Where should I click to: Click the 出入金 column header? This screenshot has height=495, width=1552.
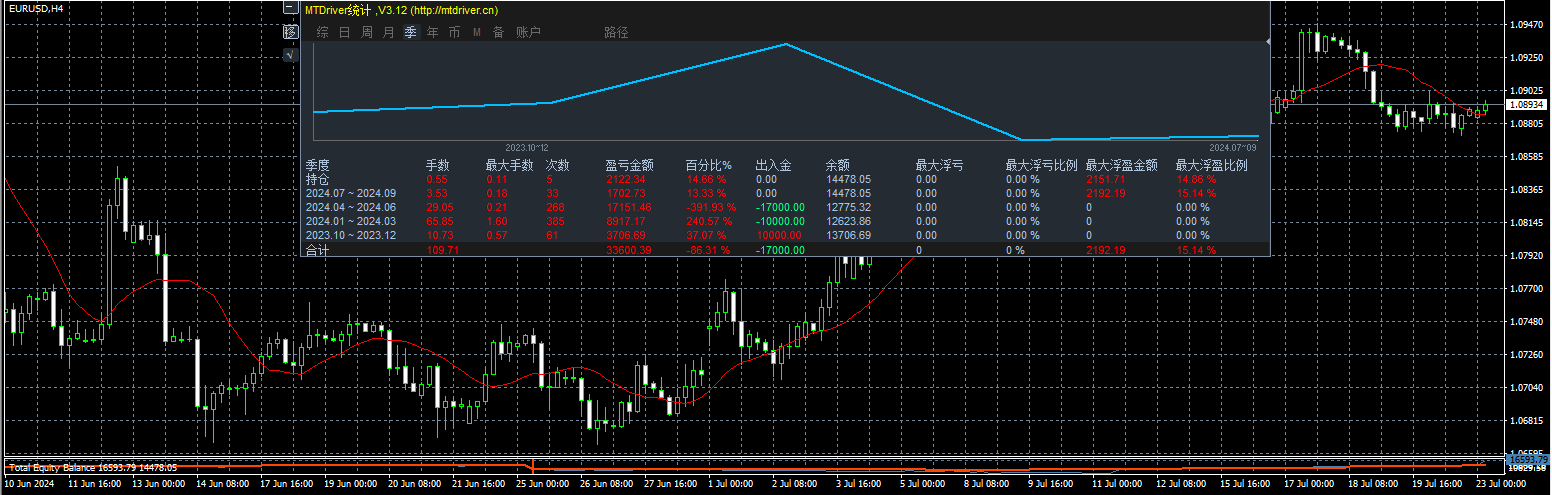[x=773, y=165]
